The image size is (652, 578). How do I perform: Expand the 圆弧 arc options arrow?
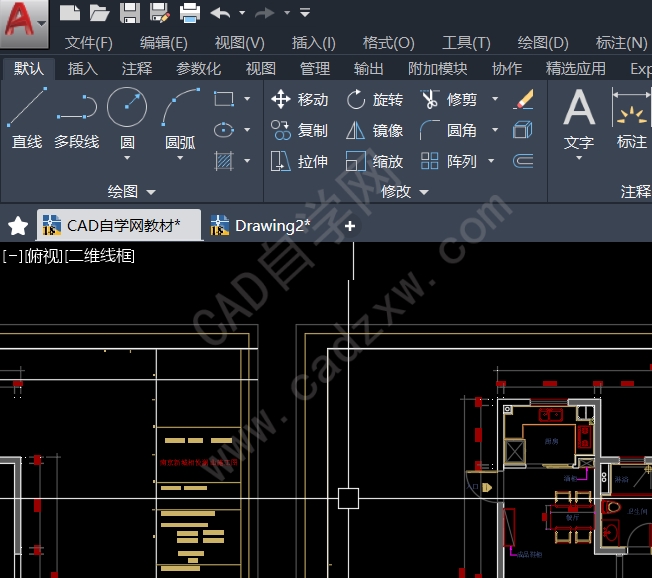tap(180, 158)
